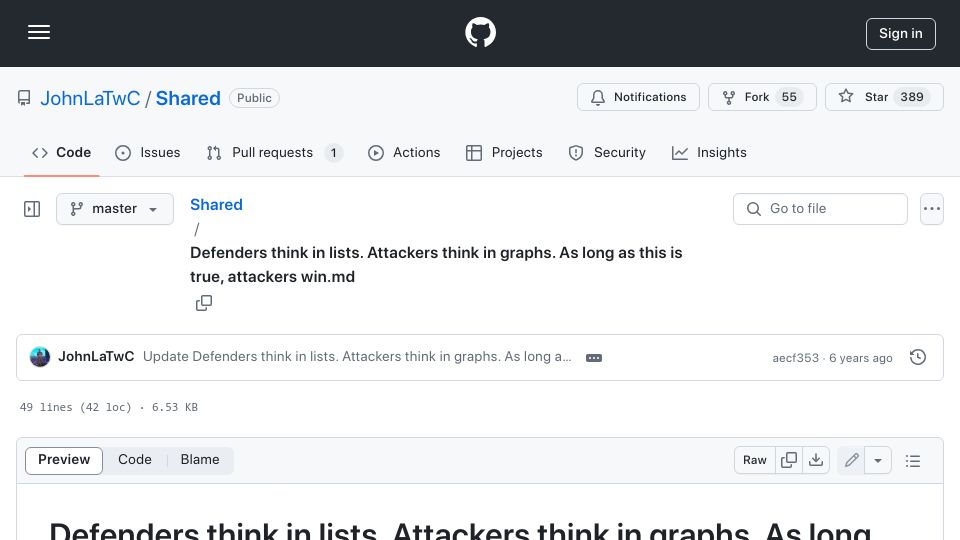This screenshot has width=960, height=540.
Task: Open the Issues tab
Action: (148, 152)
